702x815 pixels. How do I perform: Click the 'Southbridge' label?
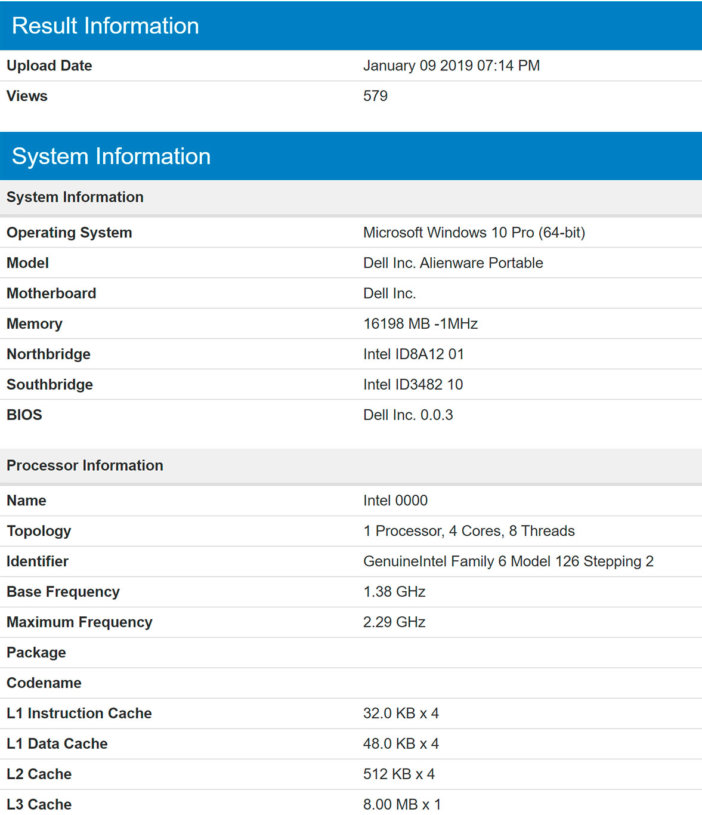click(x=50, y=384)
